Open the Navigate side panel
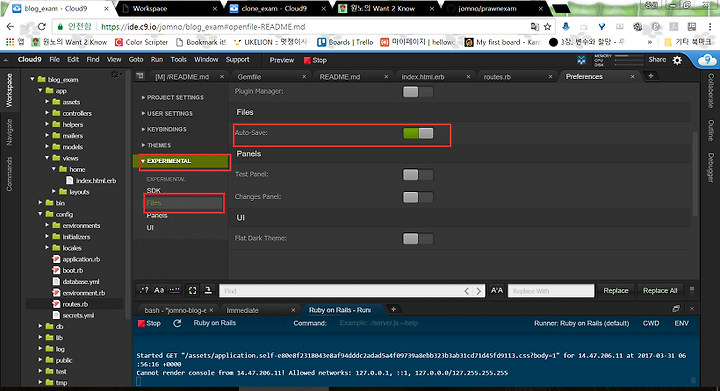 [10, 132]
